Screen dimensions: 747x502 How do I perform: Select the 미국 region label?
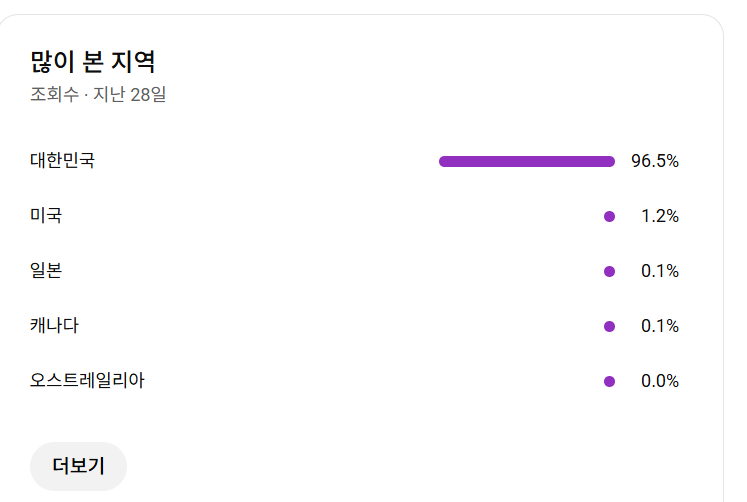pos(46,215)
